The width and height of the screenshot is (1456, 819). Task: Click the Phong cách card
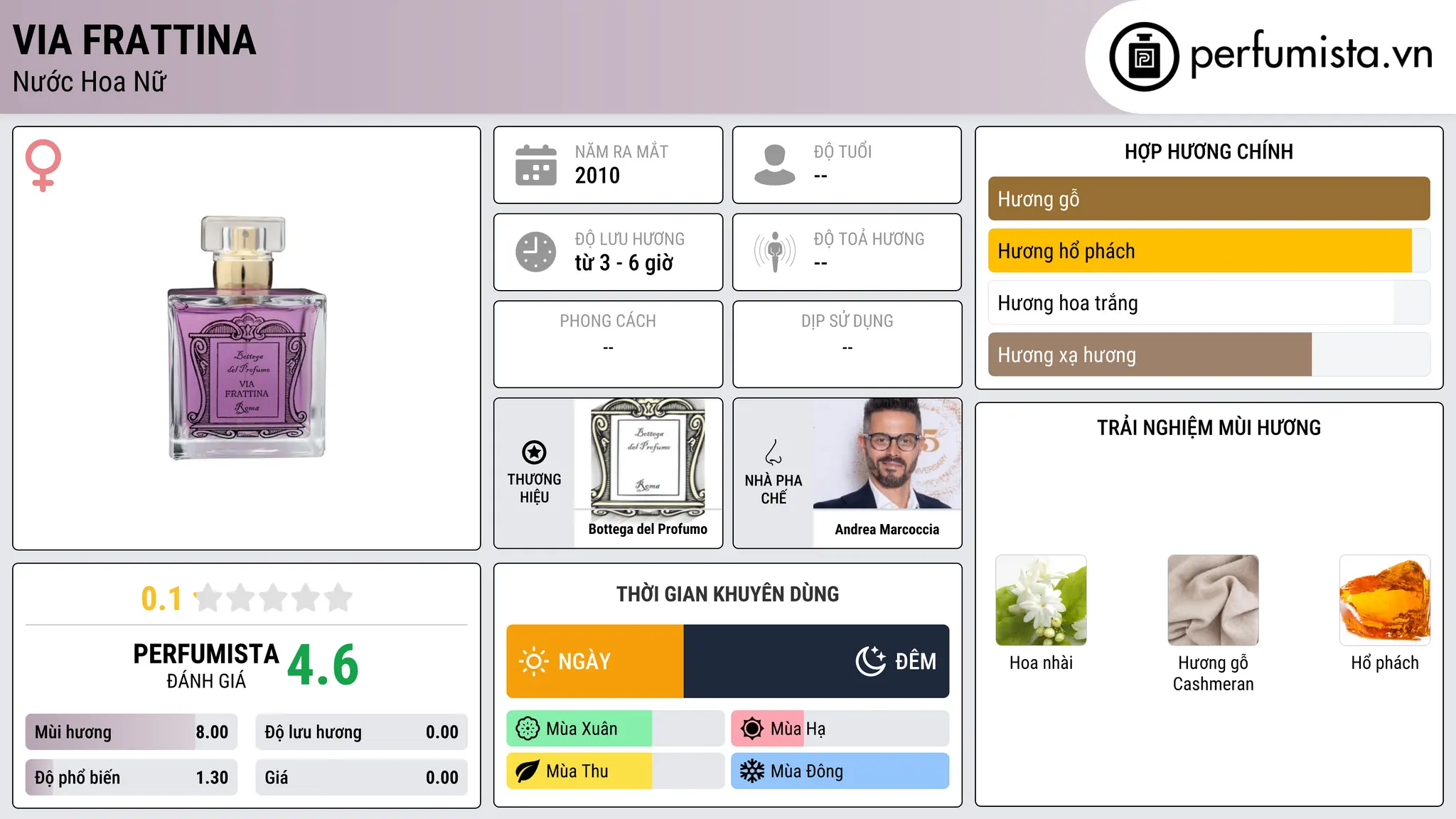(609, 344)
